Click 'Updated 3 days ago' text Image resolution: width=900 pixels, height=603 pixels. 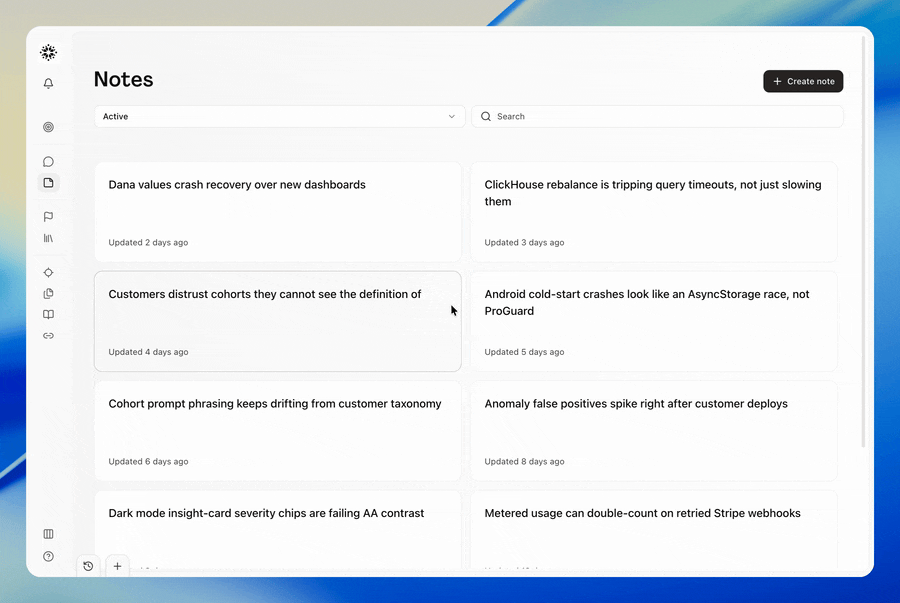(x=524, y=243)
